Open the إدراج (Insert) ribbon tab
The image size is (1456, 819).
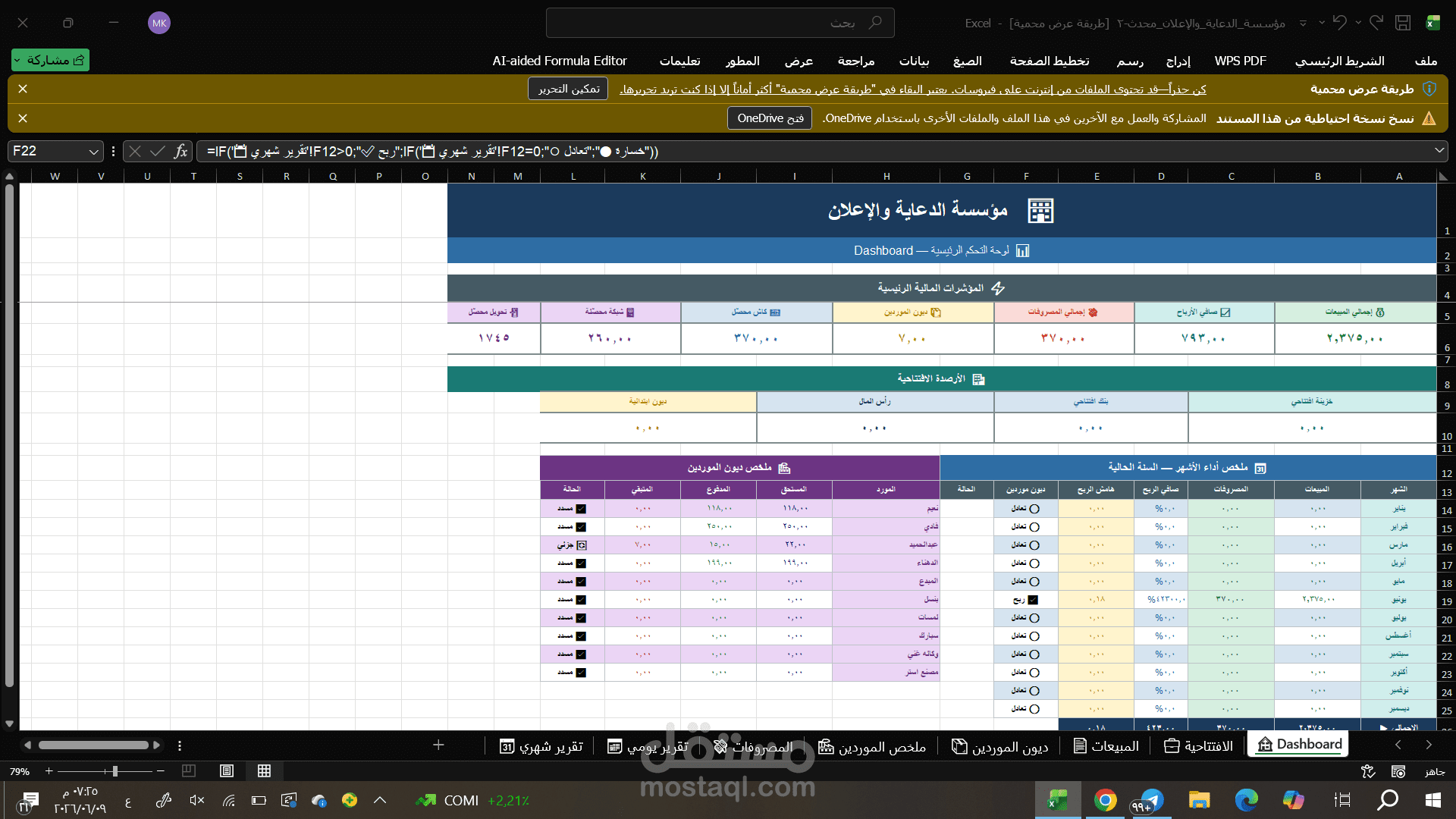tap(1178, 61)
